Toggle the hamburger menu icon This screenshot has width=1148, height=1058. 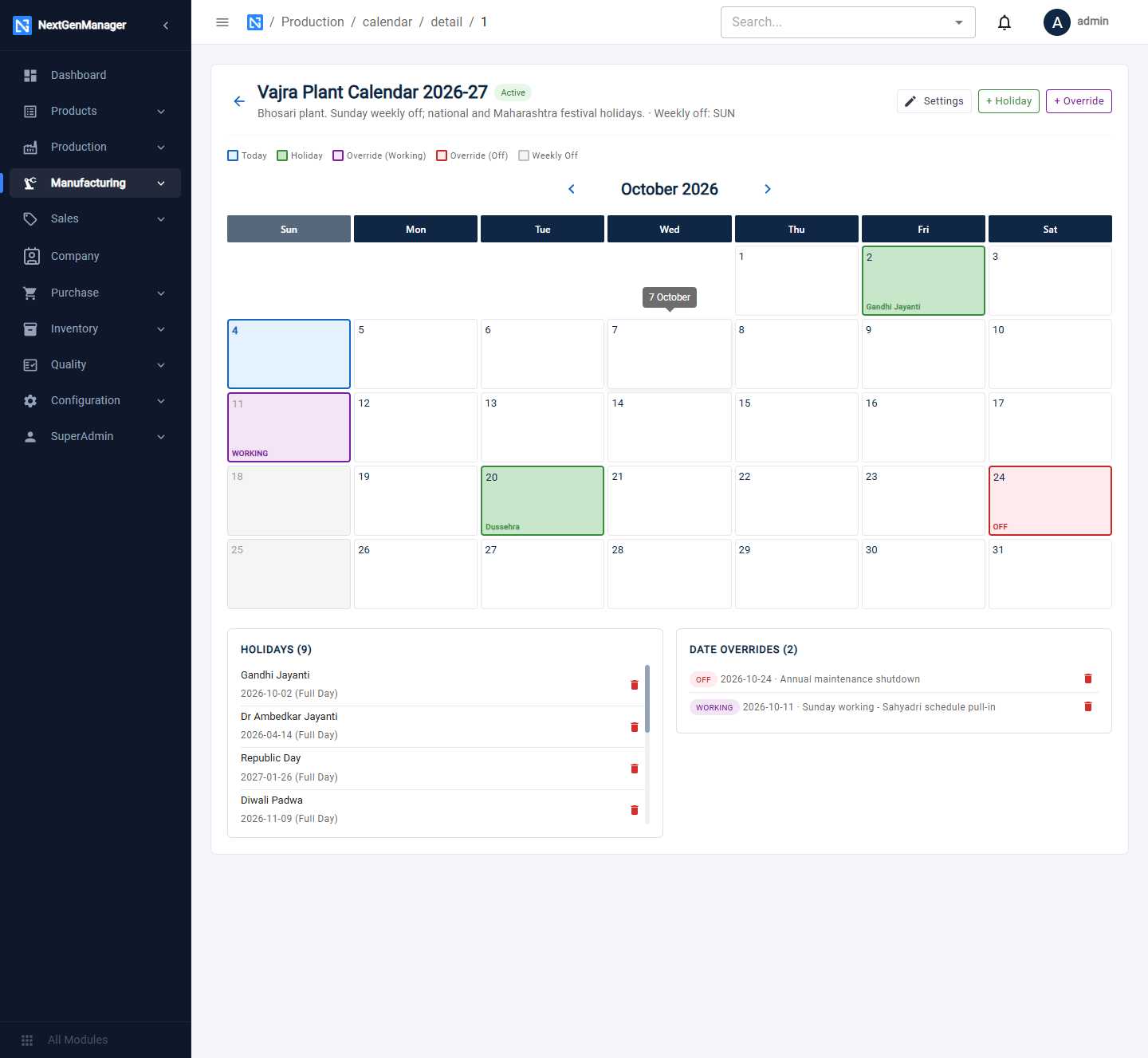tap(222, 22)
